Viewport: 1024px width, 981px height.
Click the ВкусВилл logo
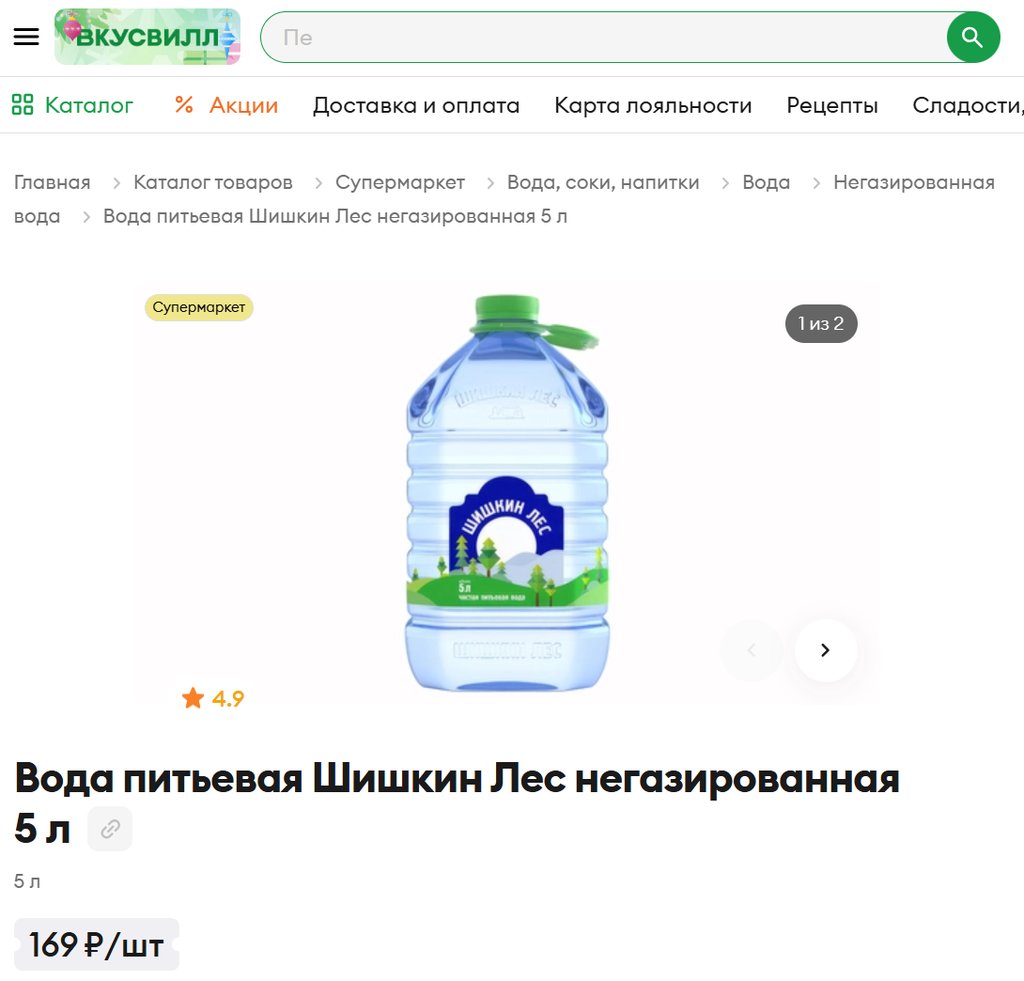(148, 37)
